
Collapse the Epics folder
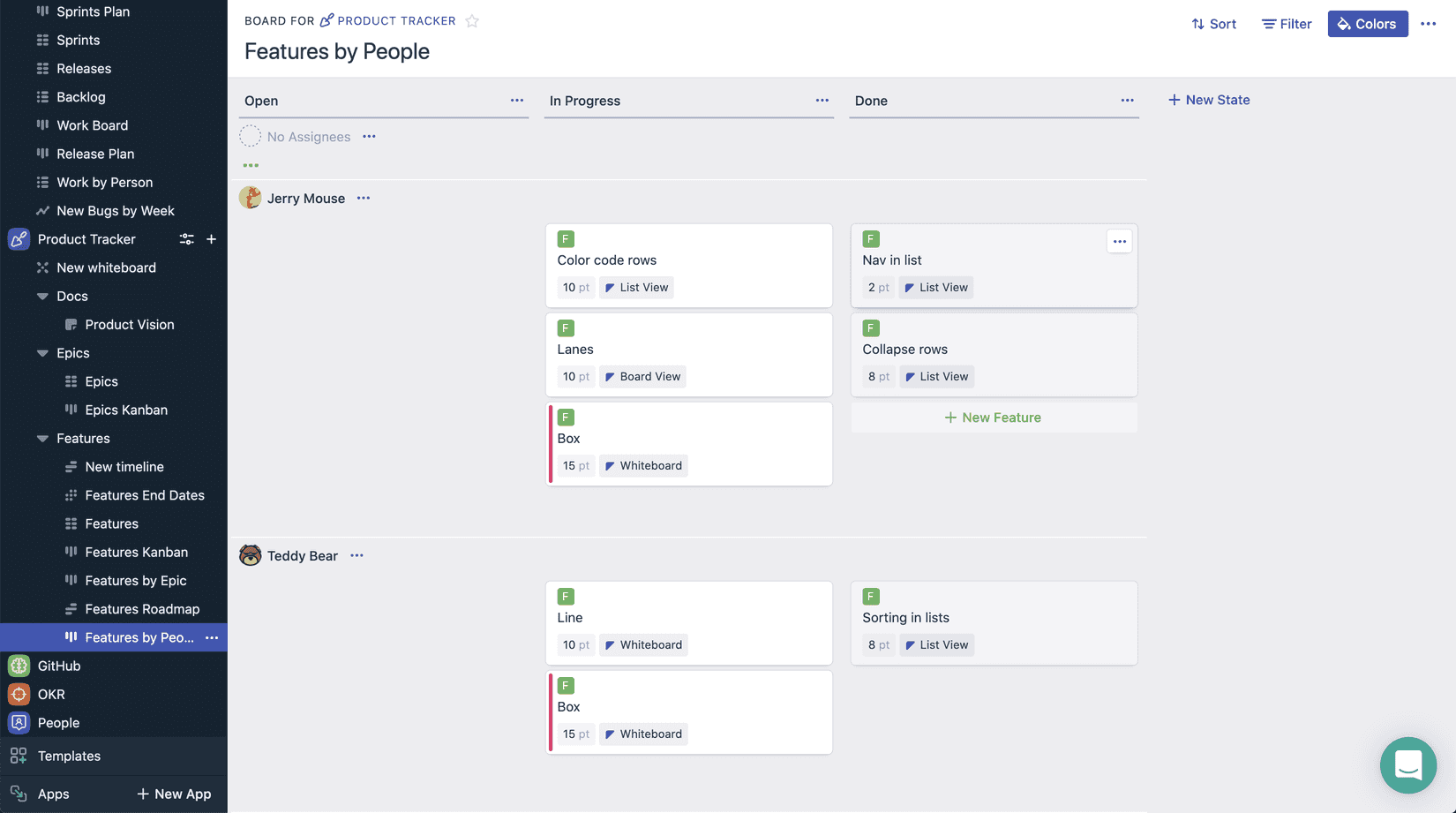[x=42, y=353]
